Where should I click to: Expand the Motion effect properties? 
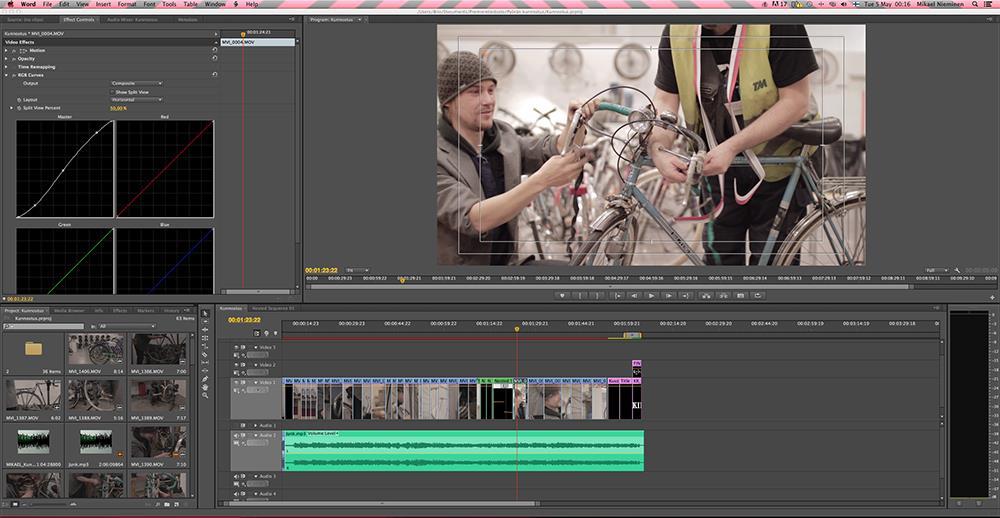pyautogui.click(x=6, y=50)
